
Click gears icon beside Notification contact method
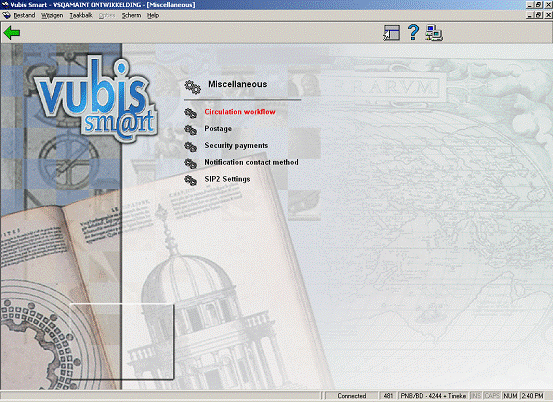point(190,164)
